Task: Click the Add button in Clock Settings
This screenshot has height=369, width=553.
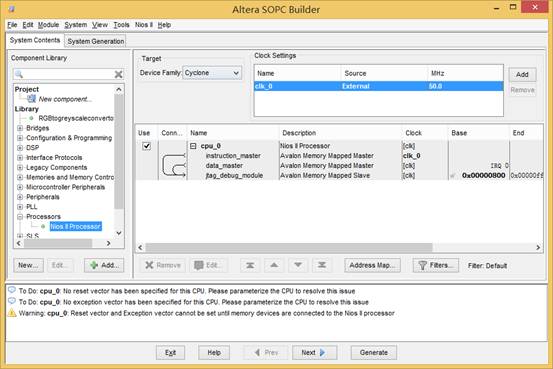Action: [522, 74]
